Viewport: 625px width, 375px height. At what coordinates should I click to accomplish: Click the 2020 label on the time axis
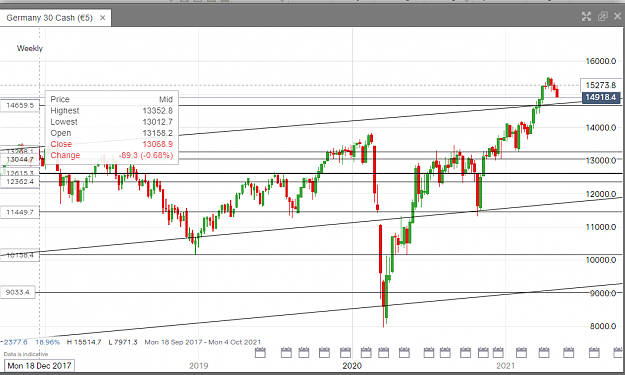pos(352,365)
